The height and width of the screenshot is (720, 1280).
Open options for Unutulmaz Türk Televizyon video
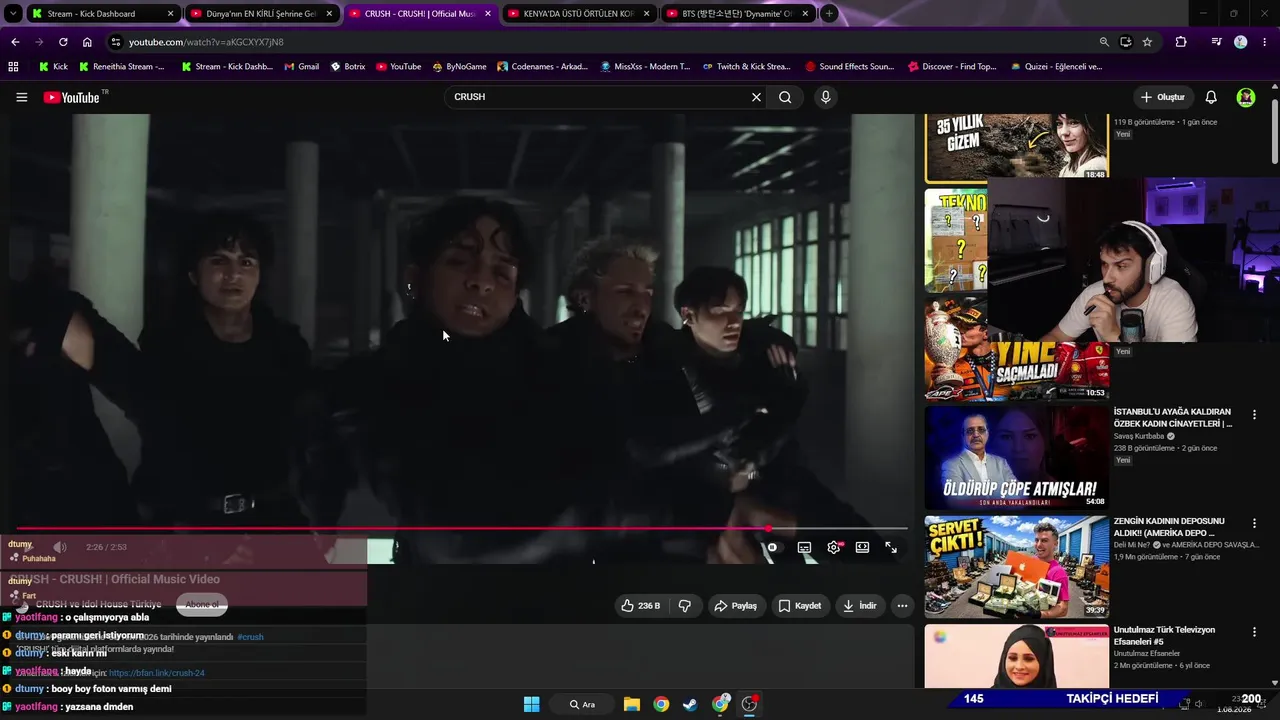(x=1254, y=632)
